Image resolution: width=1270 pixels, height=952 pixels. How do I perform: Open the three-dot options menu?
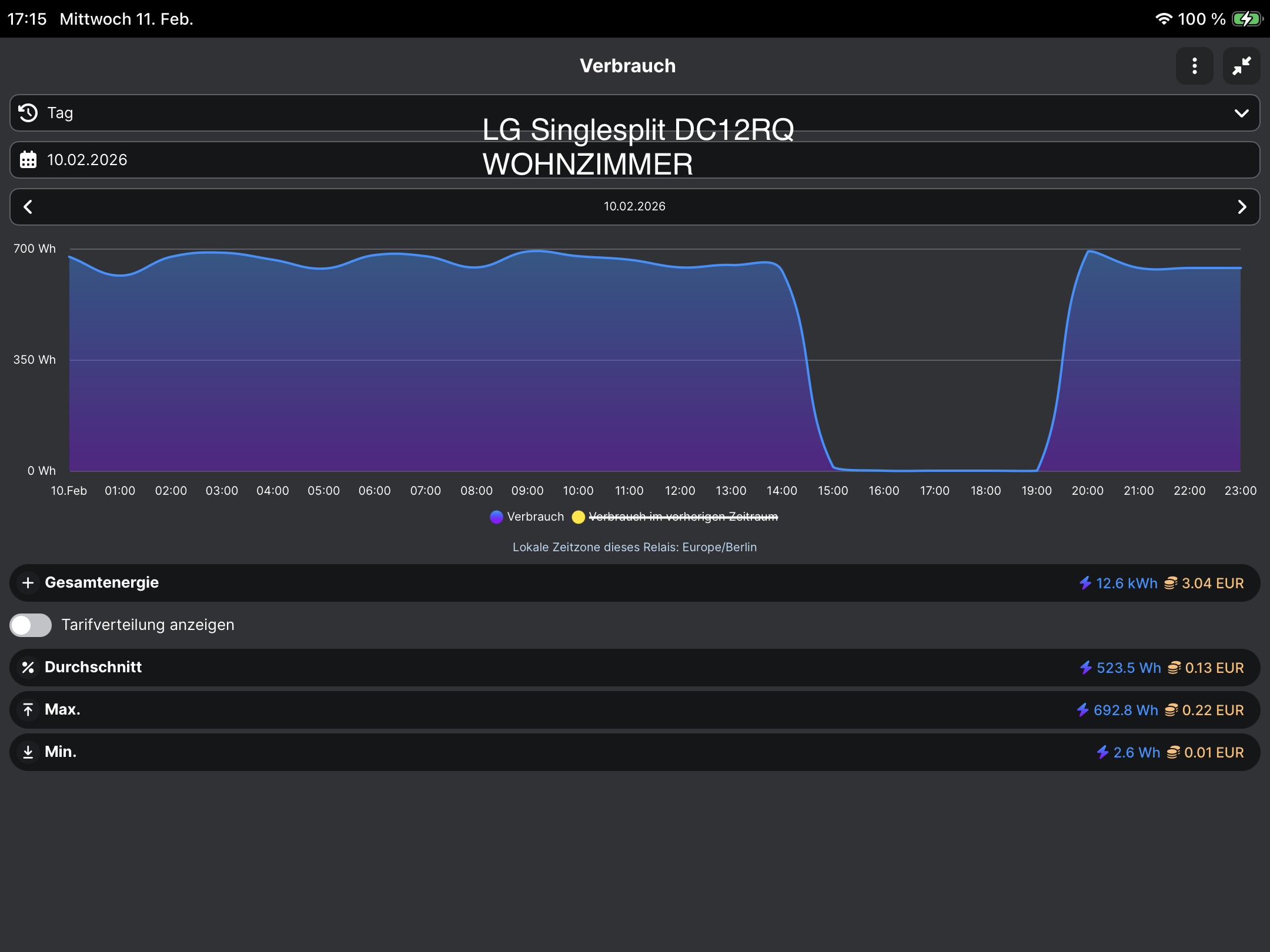tap(1194, 66)
